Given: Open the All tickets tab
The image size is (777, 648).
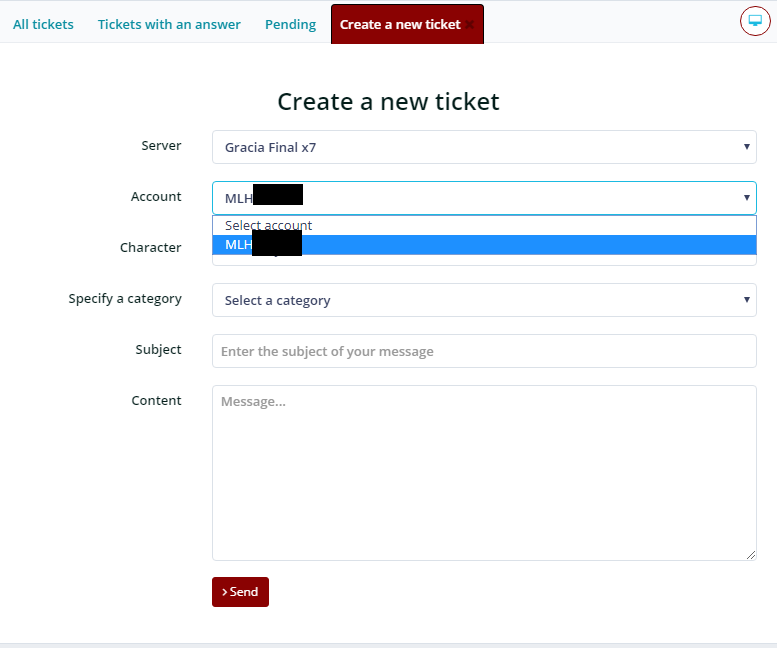Looking at the screenshot, I should pyautogui.click(x=43, y=24).
